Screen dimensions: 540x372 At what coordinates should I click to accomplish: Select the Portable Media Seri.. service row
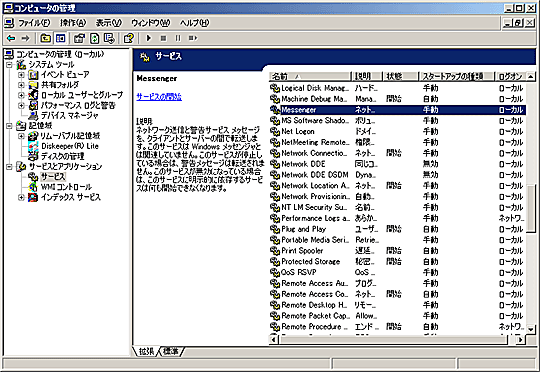pos(397,240)
